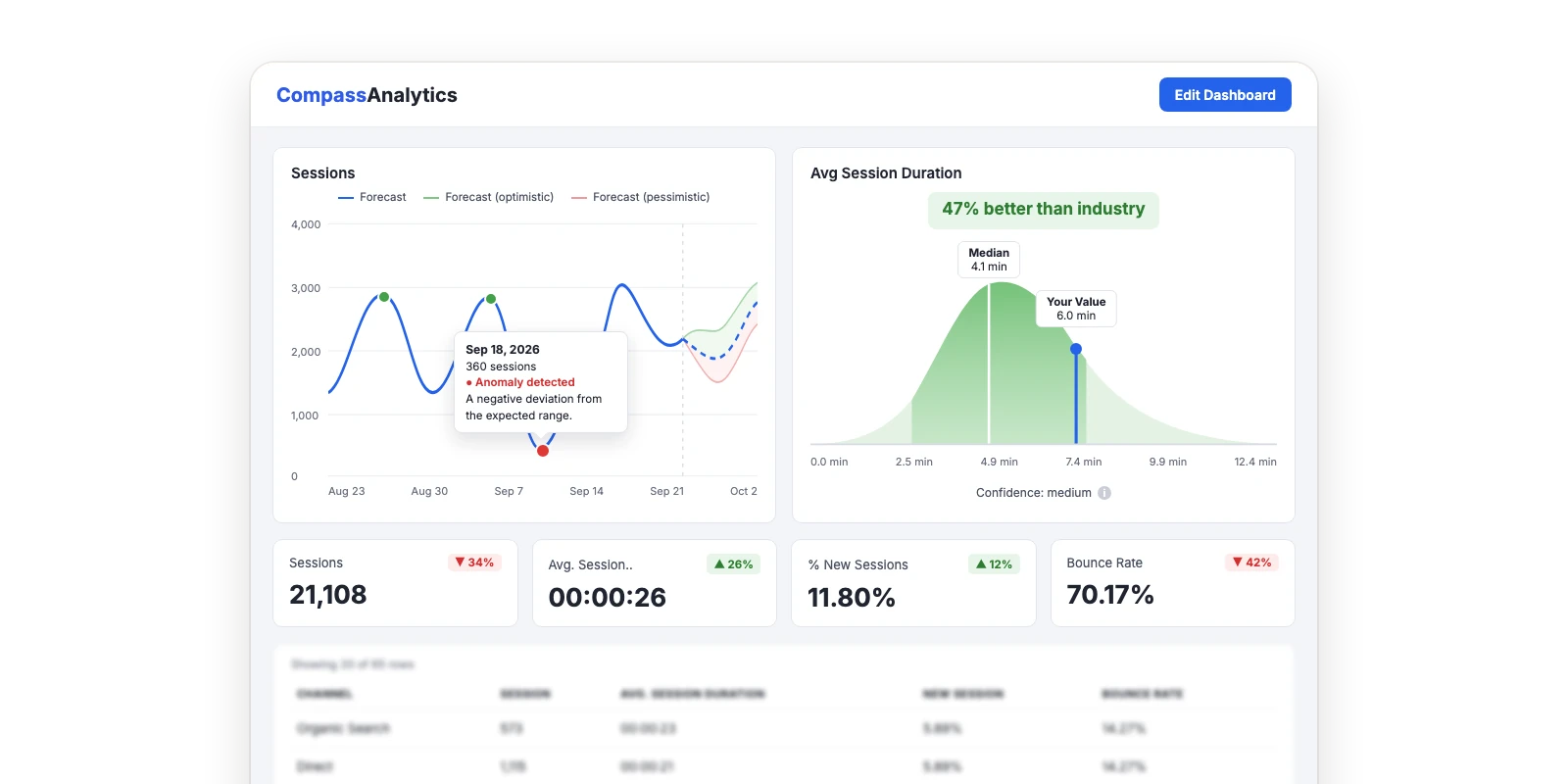Click the 4,000 y-axis label
Screen dimensions: 1568x784
[306, 224]
